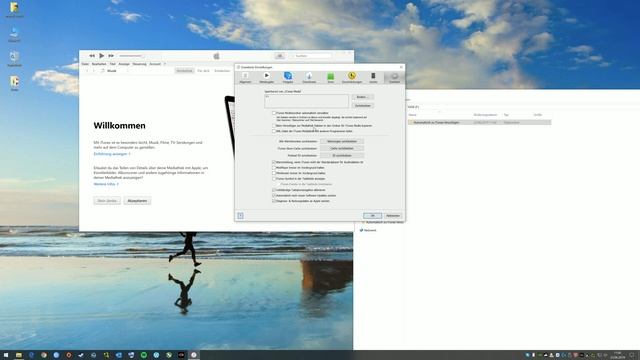Open the Anzeige menu in iTunes
This screenshot has height=360, width=640.
(124, 64)
